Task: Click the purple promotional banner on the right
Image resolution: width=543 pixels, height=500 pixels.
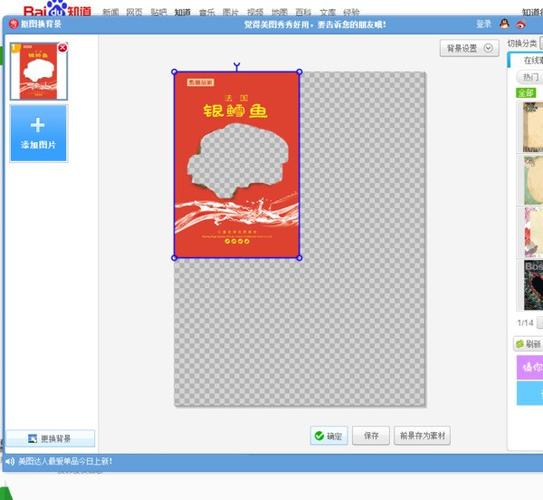Action: pos(530,367)
